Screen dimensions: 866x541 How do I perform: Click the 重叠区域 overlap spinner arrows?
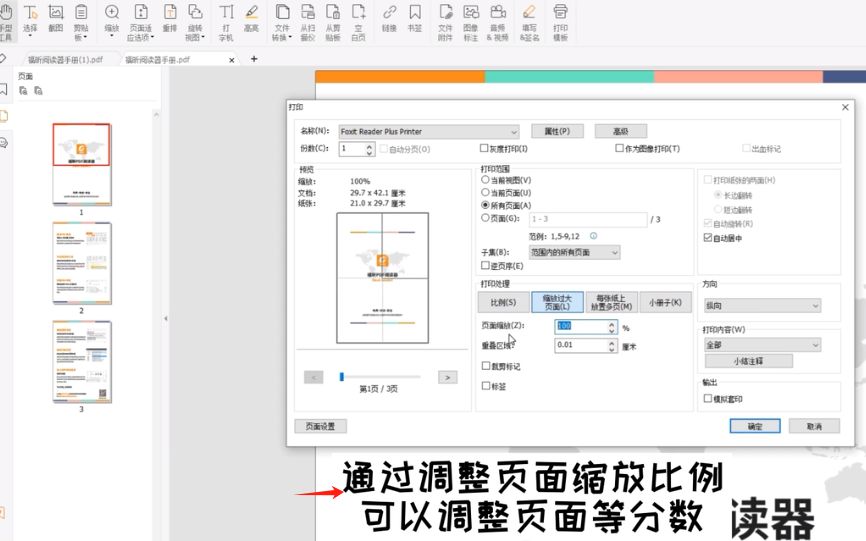[611, 346]
